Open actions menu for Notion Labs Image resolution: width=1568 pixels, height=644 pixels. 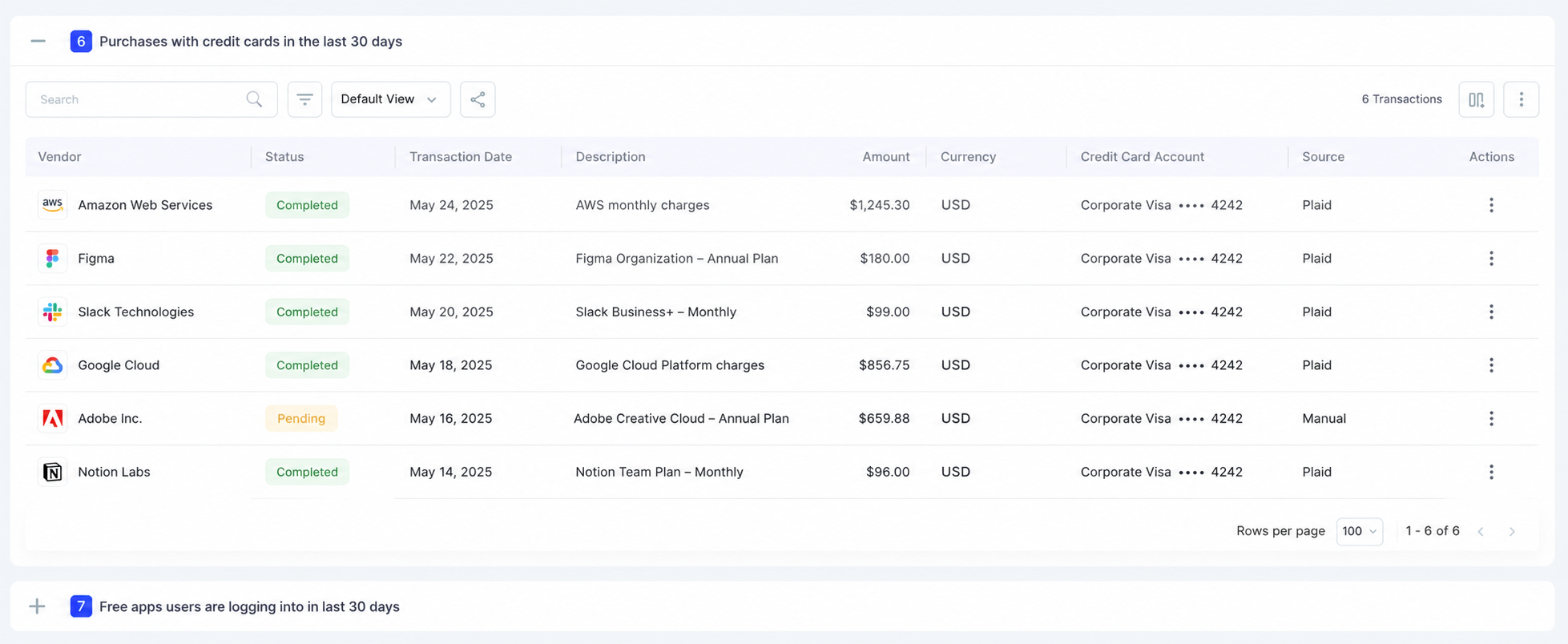click(1491, 472)
